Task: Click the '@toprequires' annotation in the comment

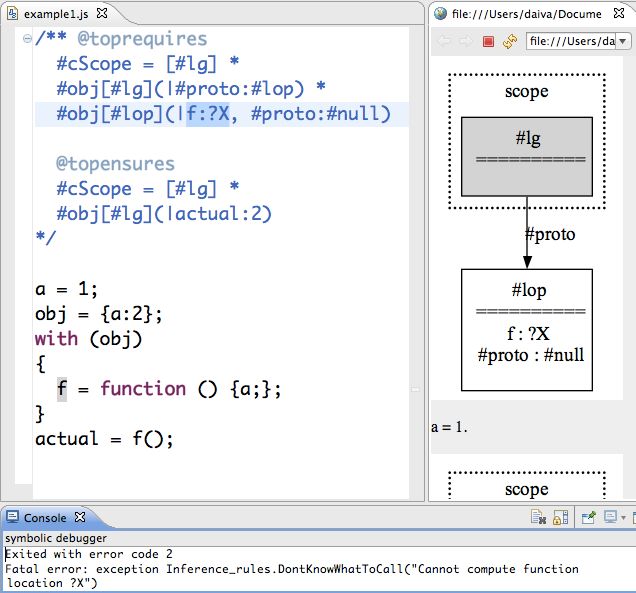Action: tap(142, 39)
